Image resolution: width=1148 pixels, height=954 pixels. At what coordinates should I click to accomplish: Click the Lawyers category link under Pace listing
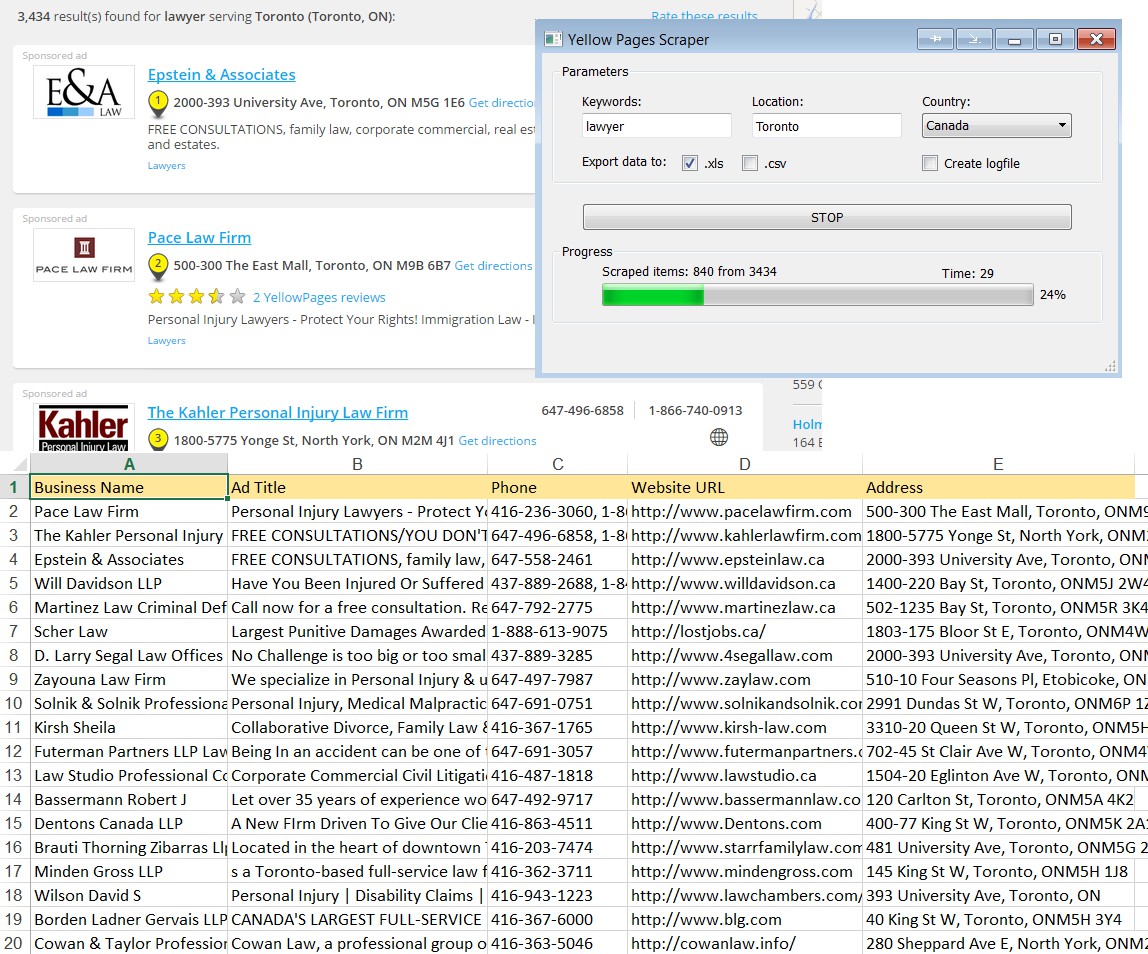(x=166, y=340)
